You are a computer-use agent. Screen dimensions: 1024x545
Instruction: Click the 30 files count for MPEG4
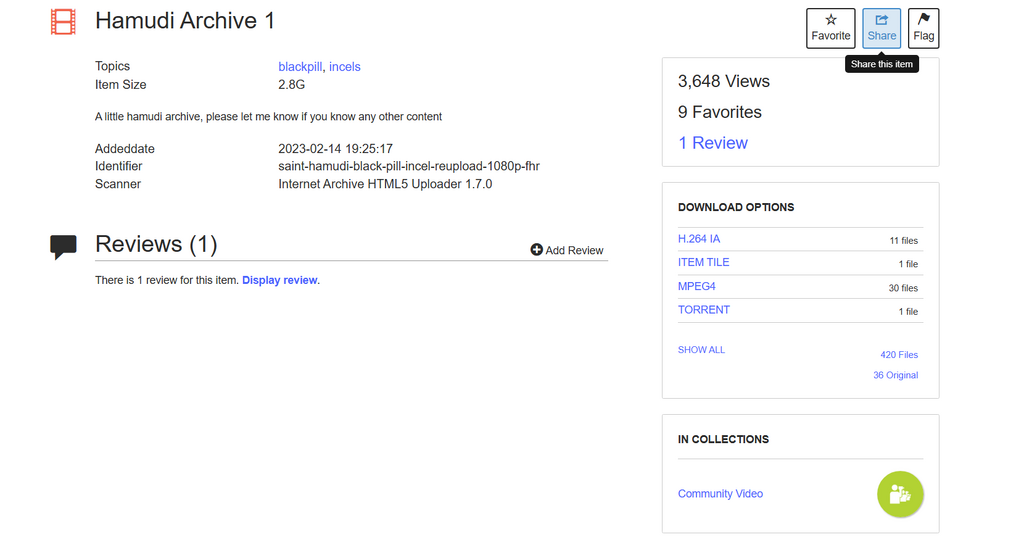(903, 288)
